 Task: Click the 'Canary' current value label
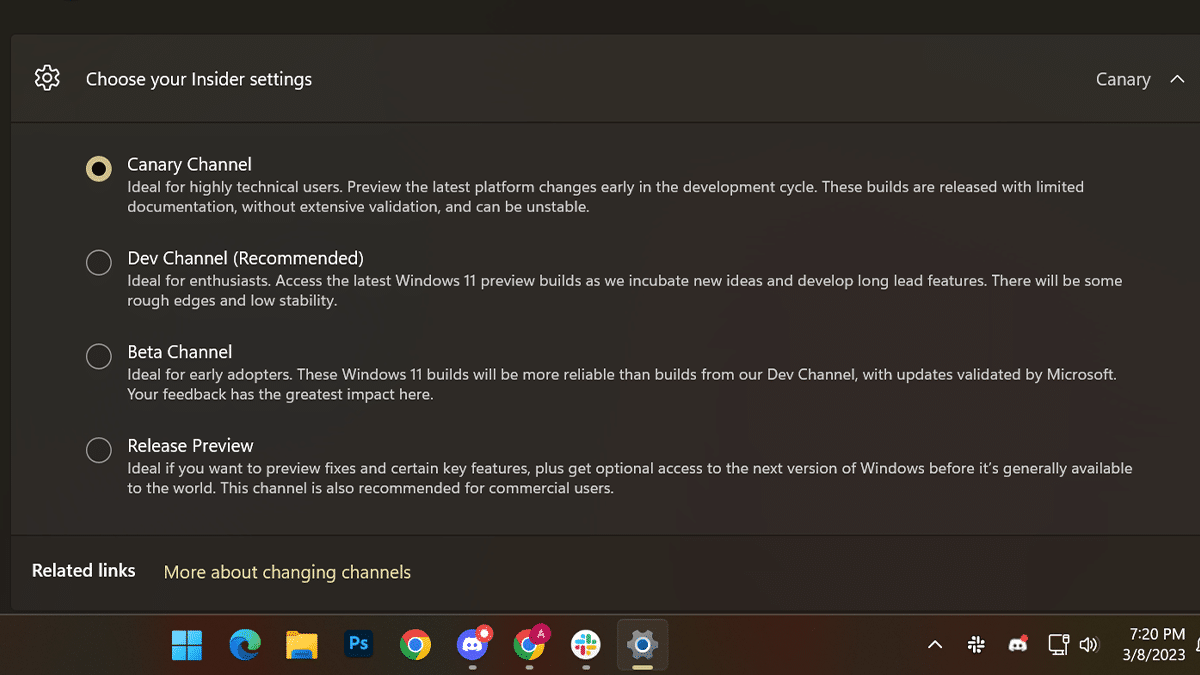1123,79
